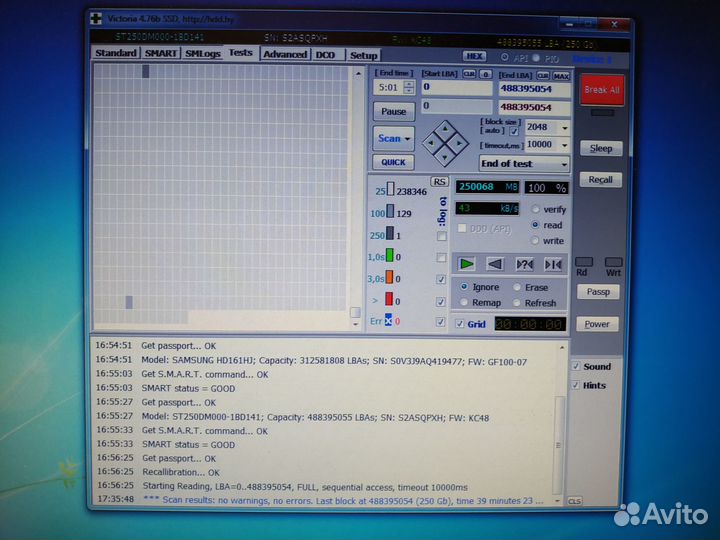Click the up arrow of the navigation diamond
Viewport: 720px width, 540px height.
tap(445, 129)
